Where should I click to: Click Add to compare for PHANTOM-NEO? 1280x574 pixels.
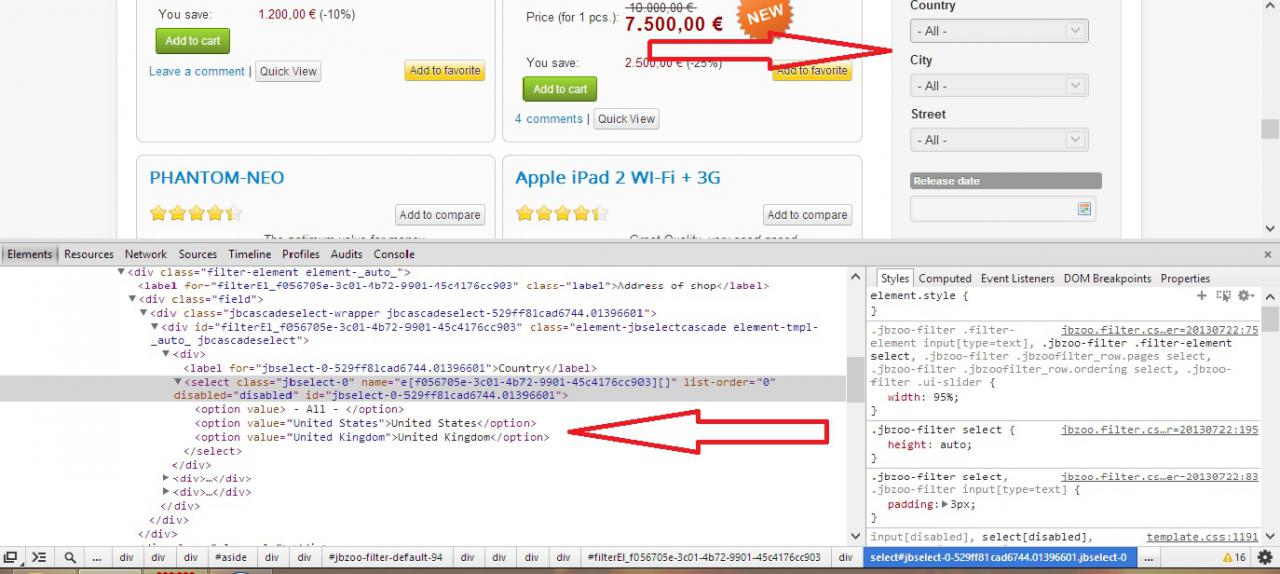[x=440, y=215]
